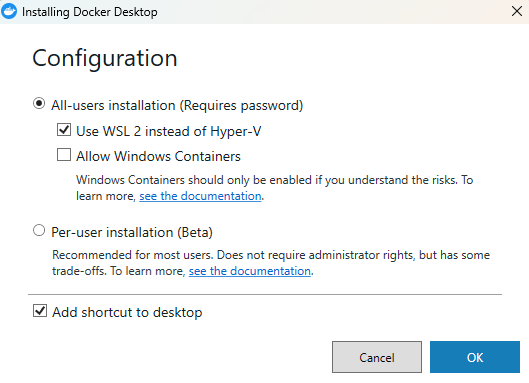Viewport: 529px width, 383px height.
Task: Click text 'Windows Containers should only be enabled'
Action: pos(194,180)
